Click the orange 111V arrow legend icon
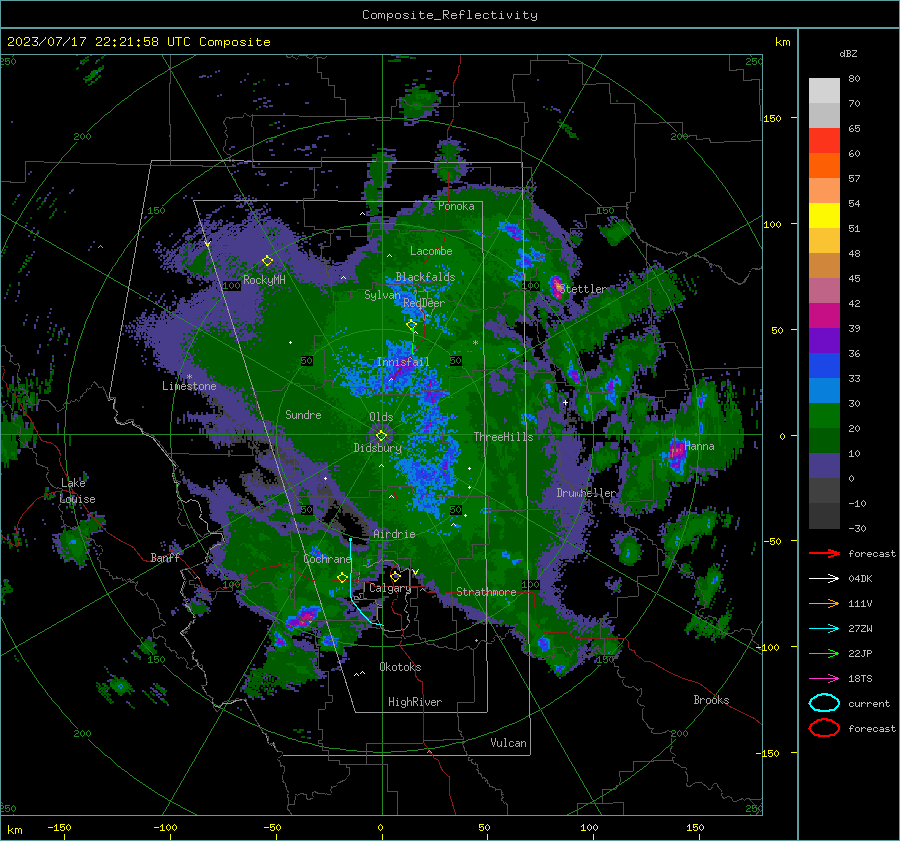The height and width of the screenshot is (841, 900). pos(824,603)
